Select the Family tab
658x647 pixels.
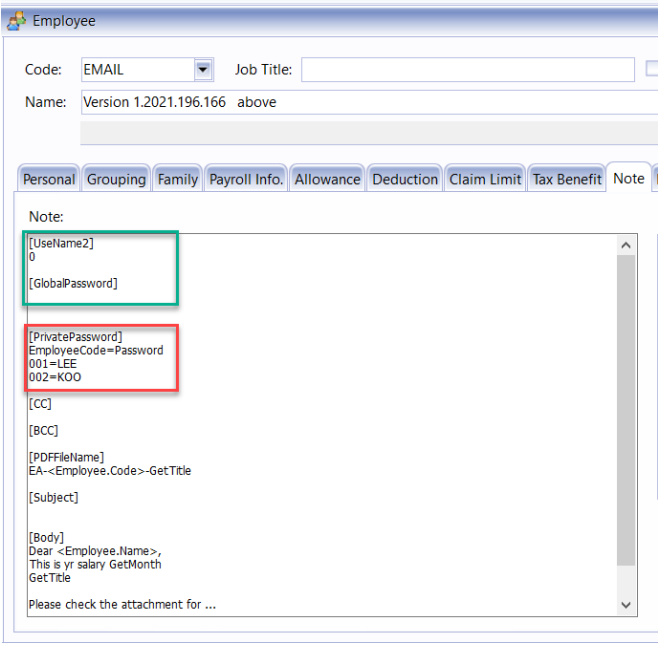pos(177,179)
